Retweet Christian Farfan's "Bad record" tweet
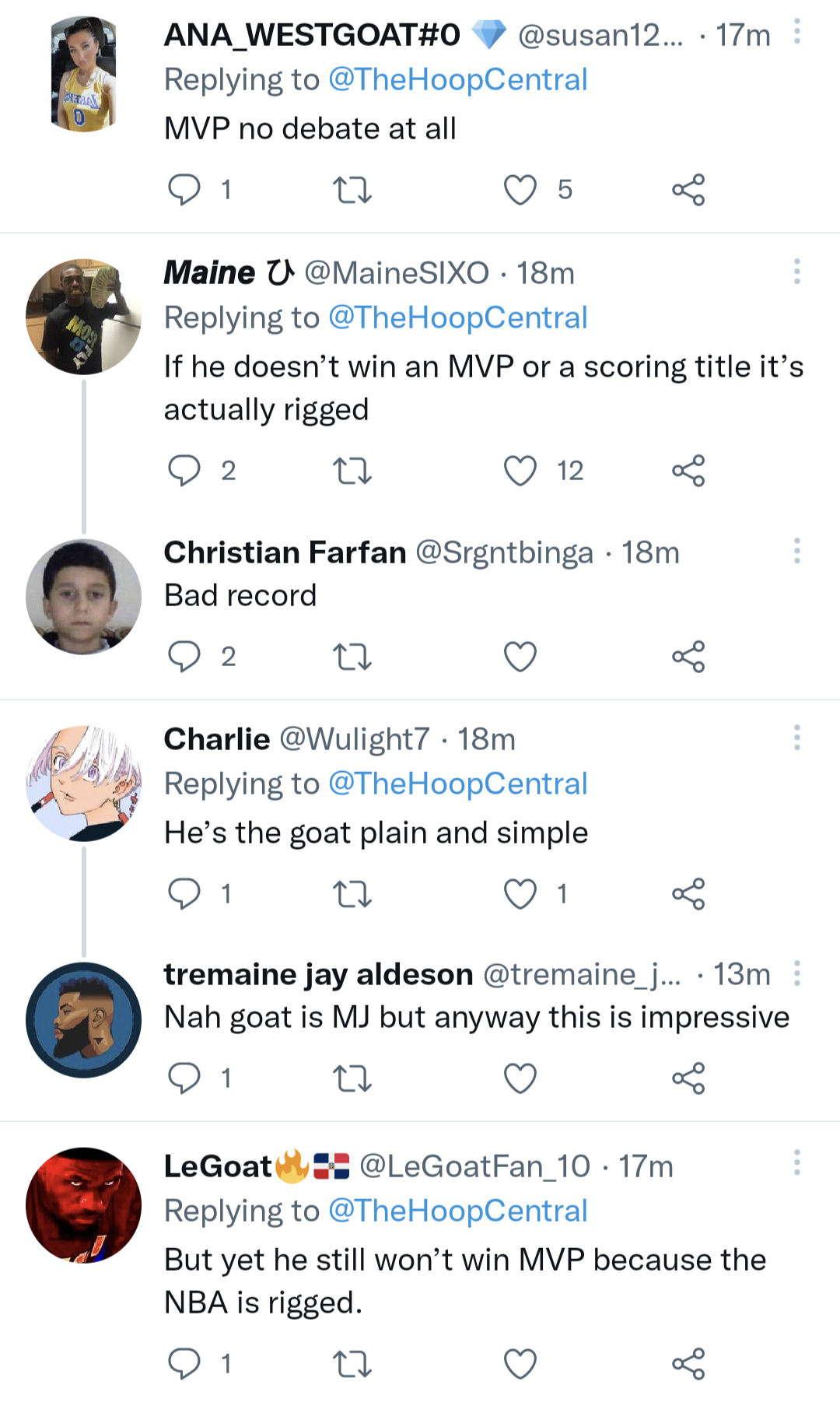The image size is (840, 1406). [352, 657]
